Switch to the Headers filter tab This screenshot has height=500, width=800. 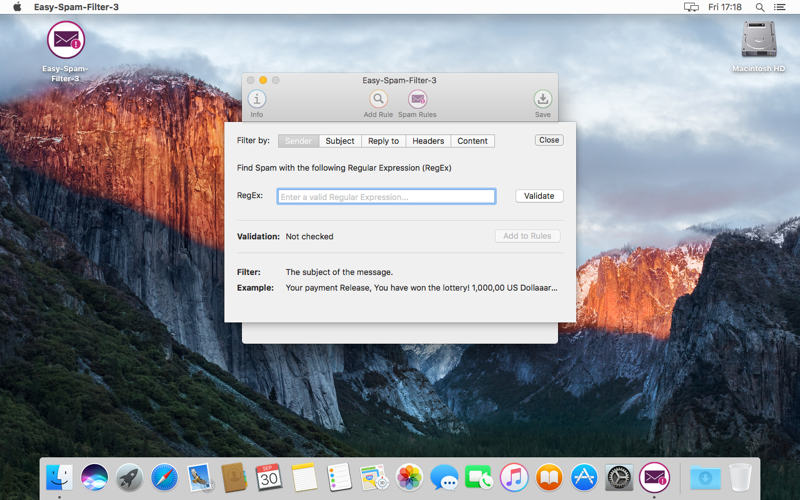point(428,141)
